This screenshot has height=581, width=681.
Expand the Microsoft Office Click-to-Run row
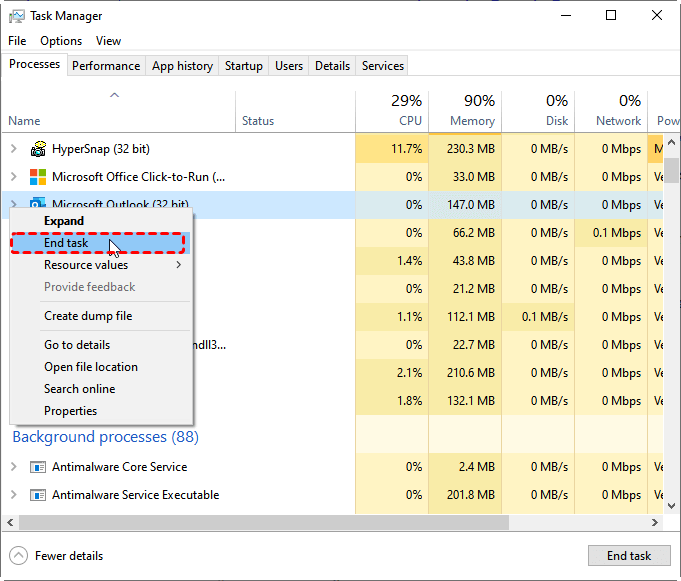click(14, 177)
